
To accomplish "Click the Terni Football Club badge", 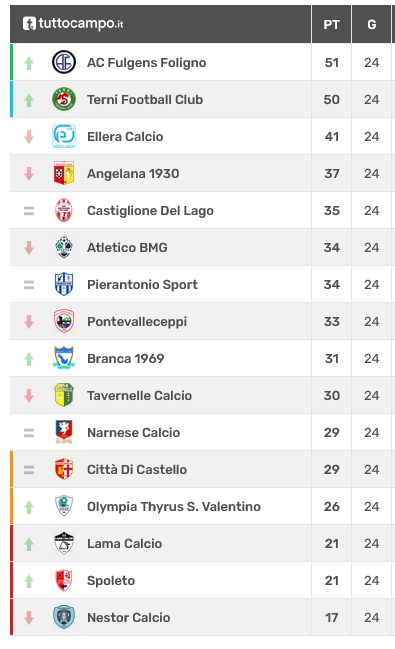I will (x=64, y=99).
